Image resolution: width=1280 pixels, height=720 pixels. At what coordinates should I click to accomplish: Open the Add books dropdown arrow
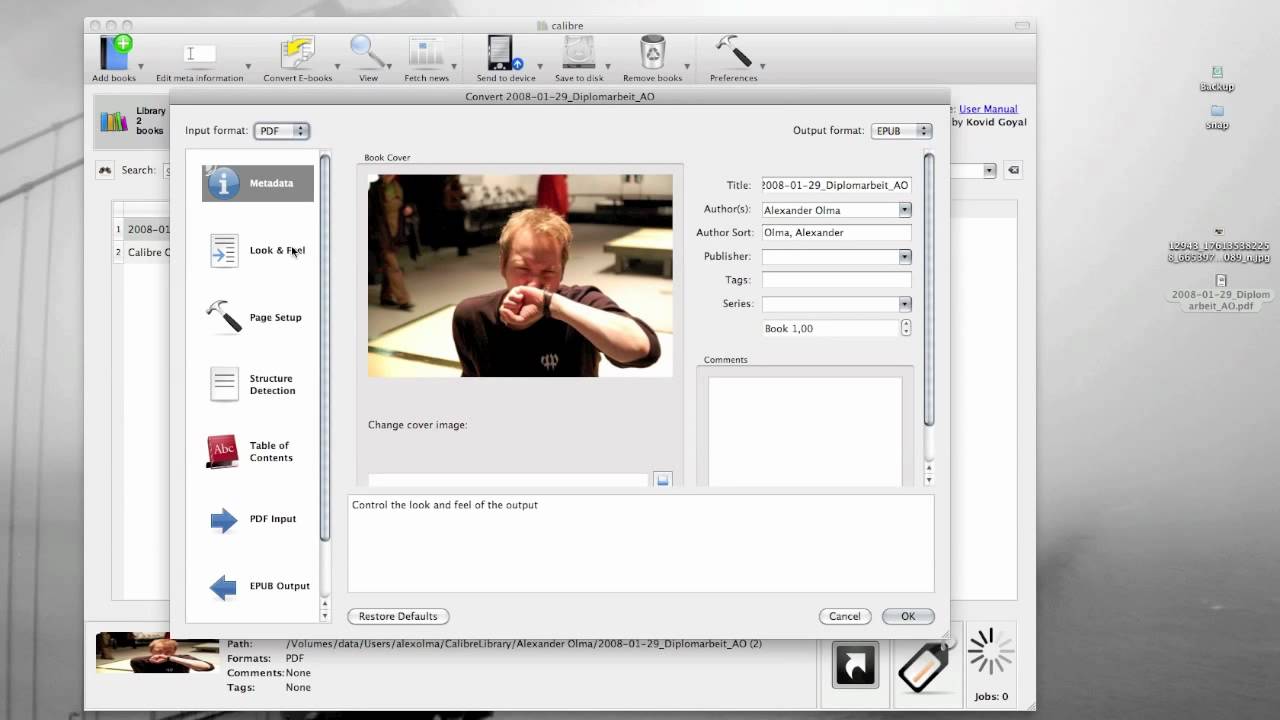tap(141, 67)
